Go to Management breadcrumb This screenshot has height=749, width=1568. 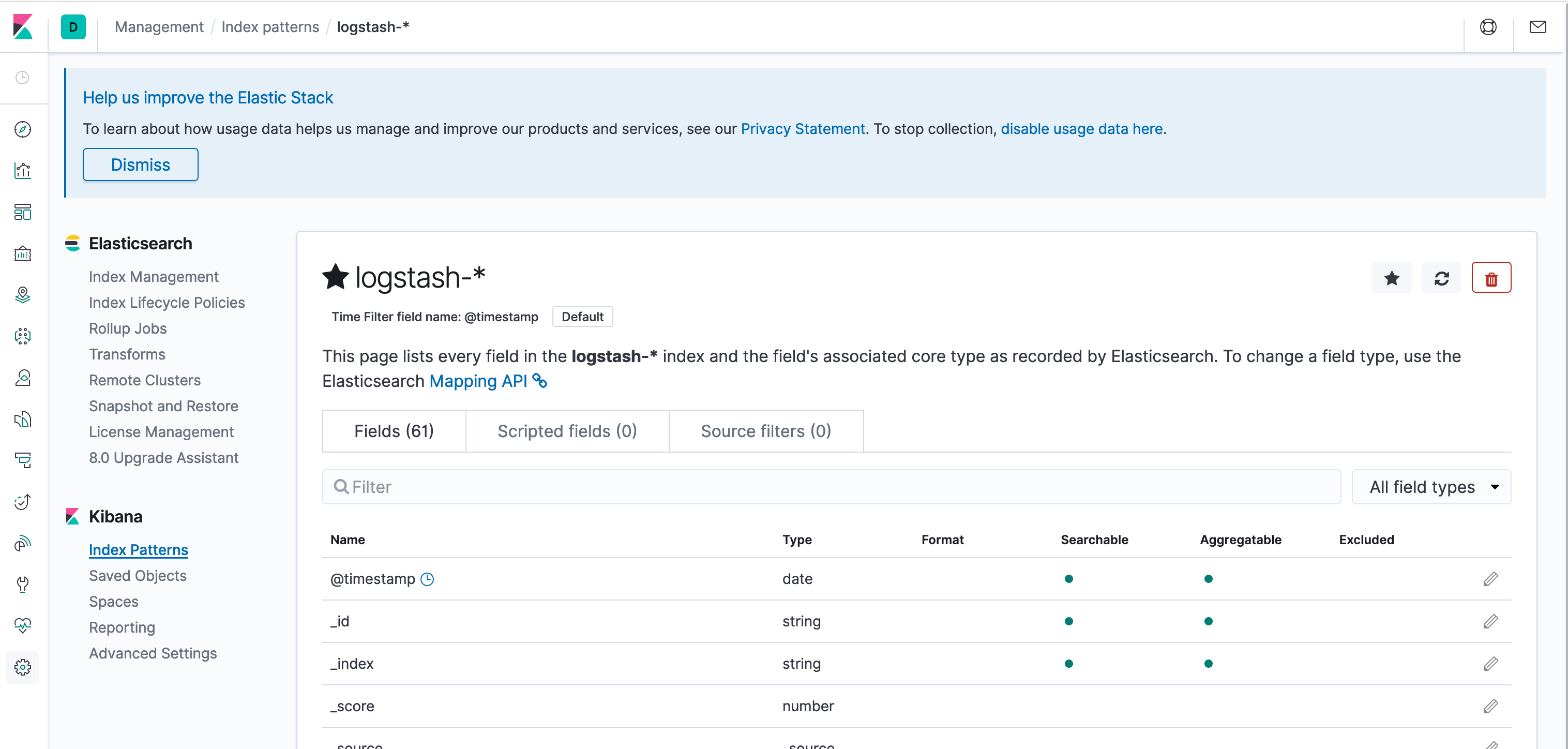click(159, 27)
